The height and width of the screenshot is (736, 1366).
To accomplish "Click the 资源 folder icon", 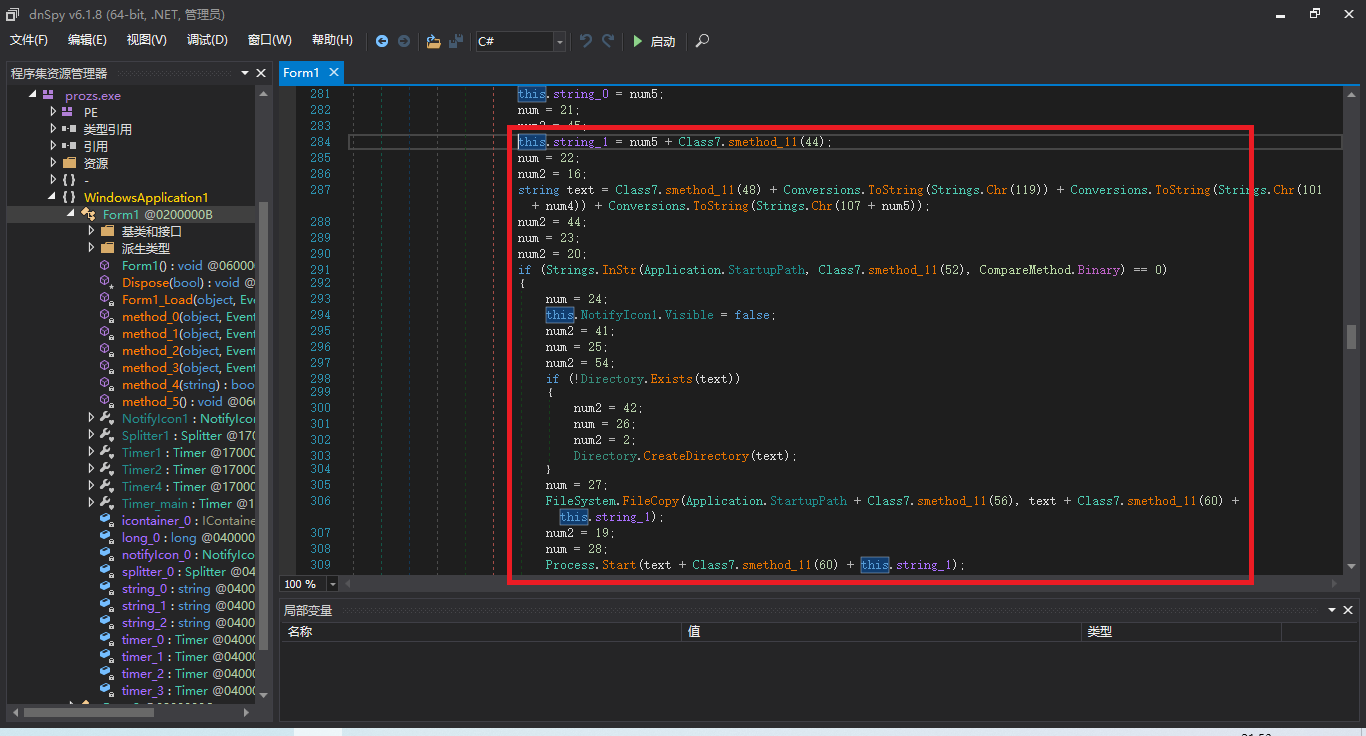I will pyautogui.click(x=69, y=163).
